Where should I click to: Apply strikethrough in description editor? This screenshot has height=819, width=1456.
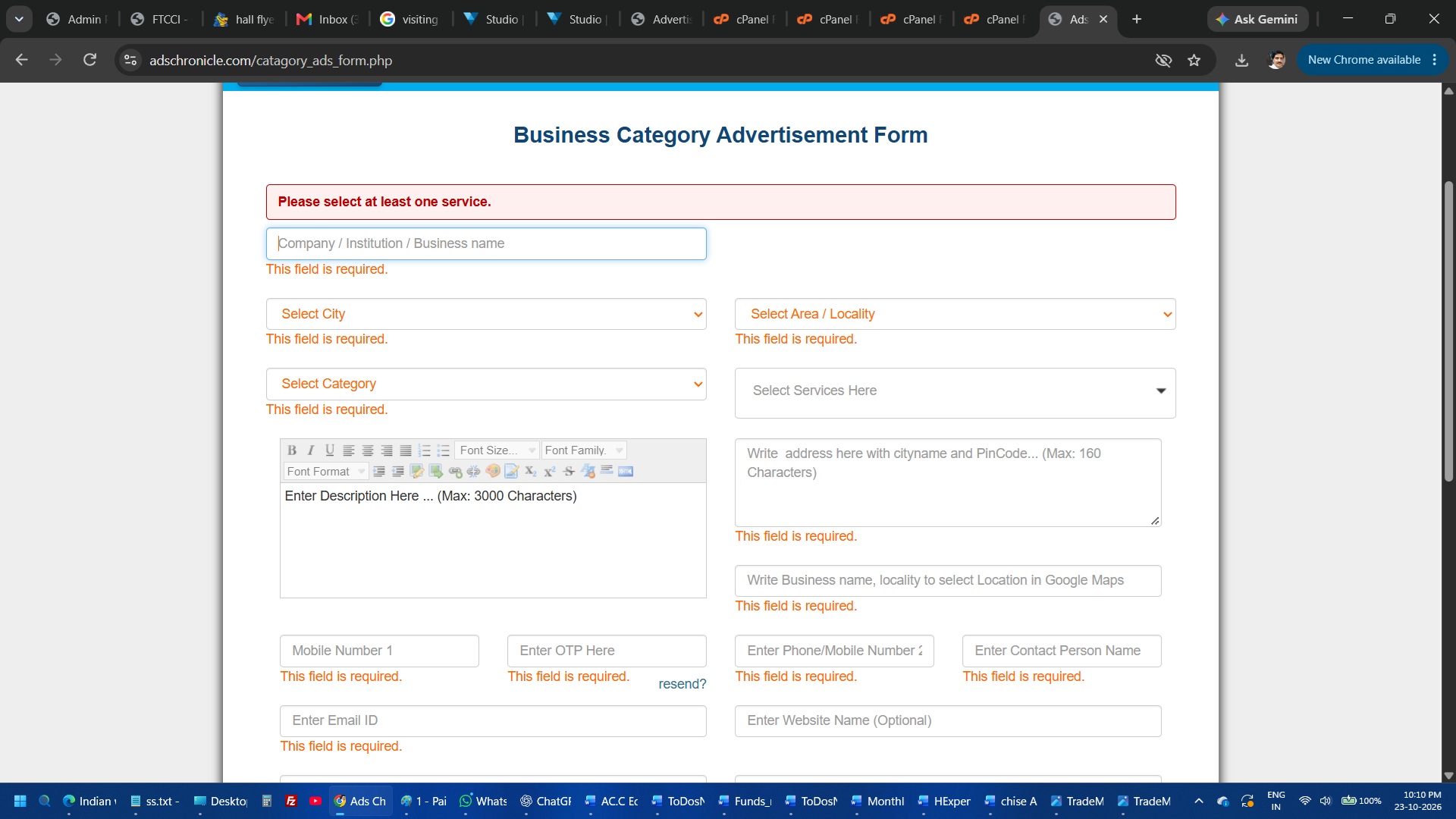569,472
